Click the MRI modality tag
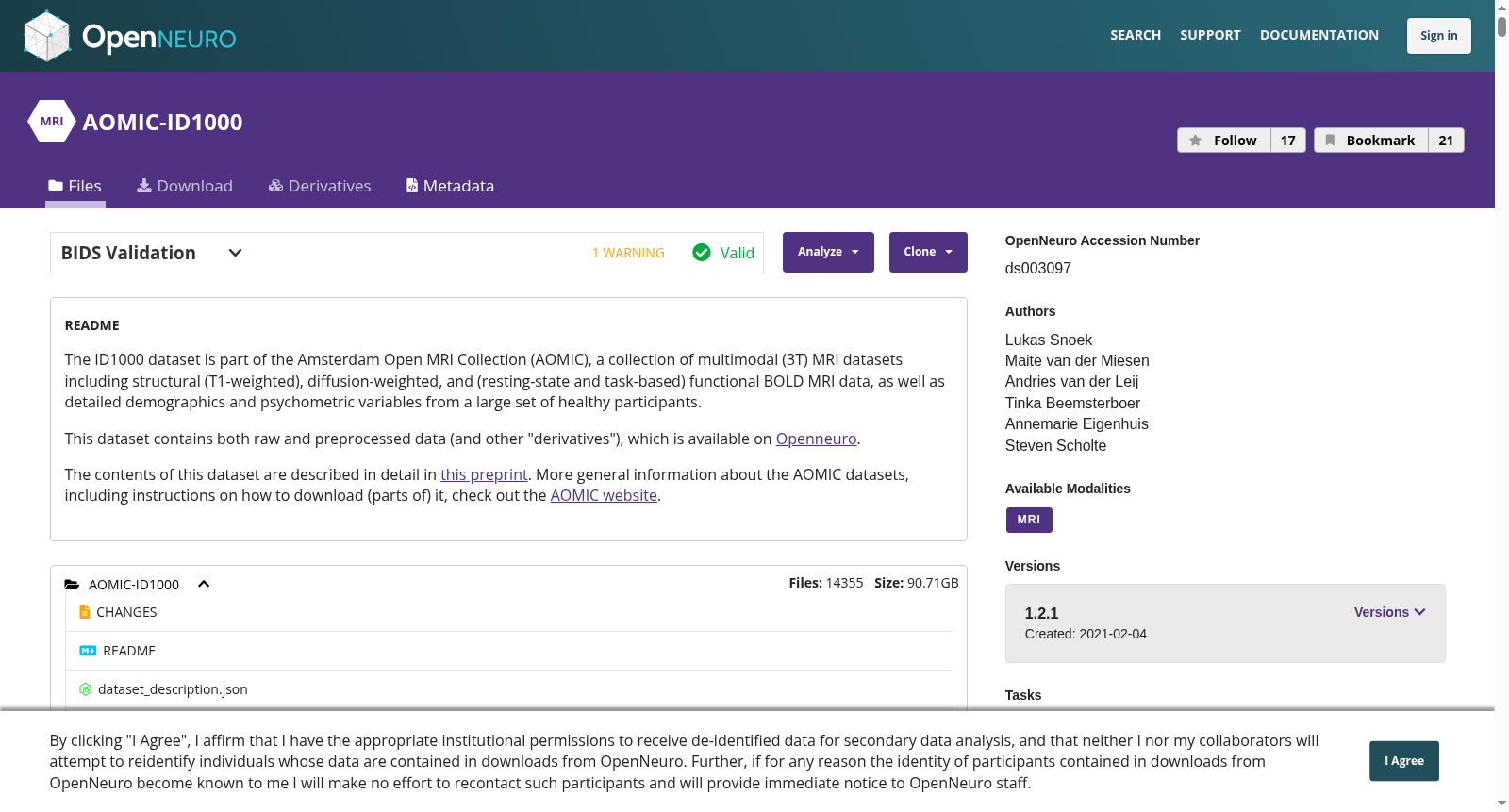Screen dimensions: 1509x812 1029,520
